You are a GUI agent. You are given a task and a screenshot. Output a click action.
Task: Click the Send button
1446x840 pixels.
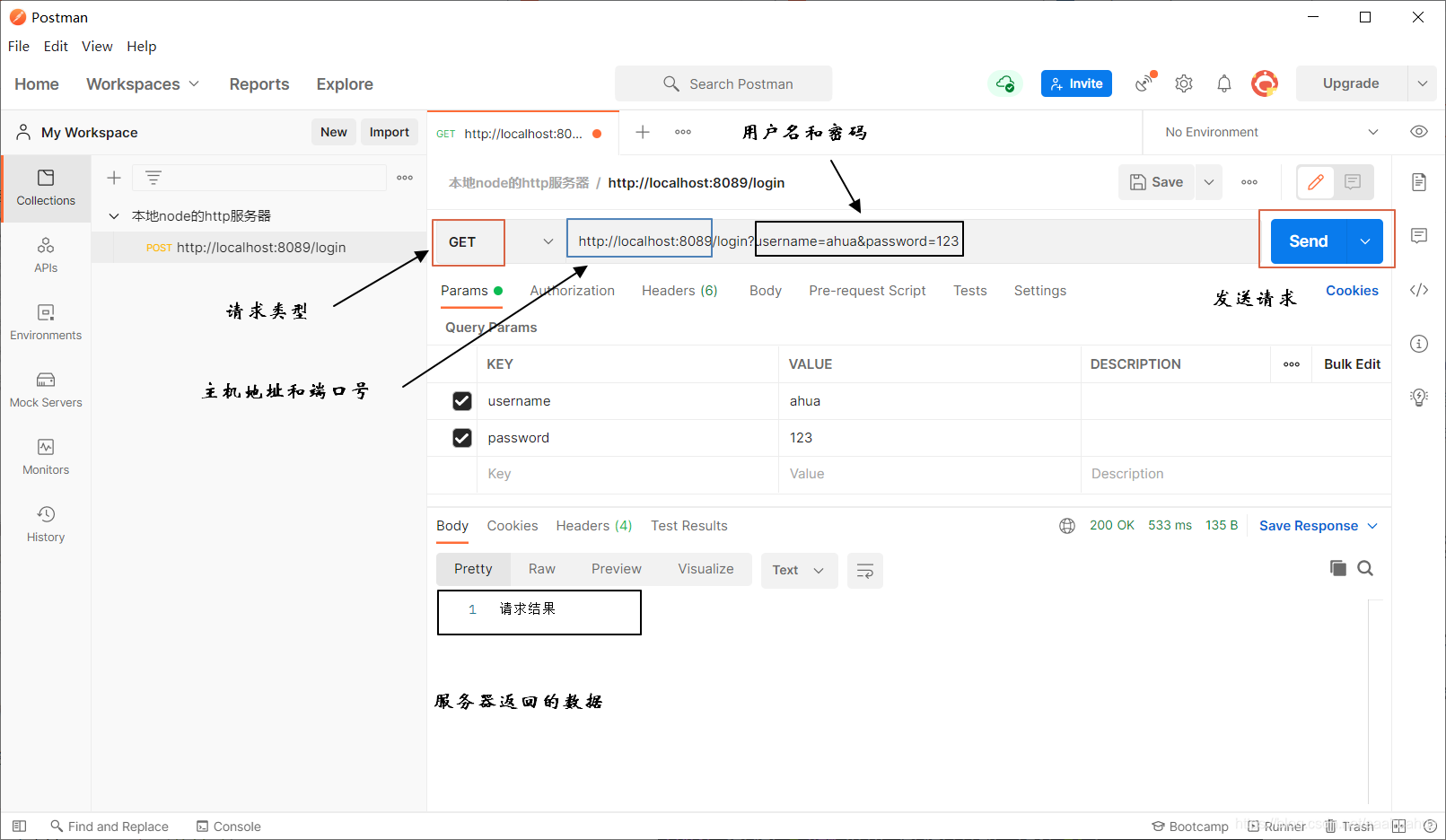coord(1308,241)
